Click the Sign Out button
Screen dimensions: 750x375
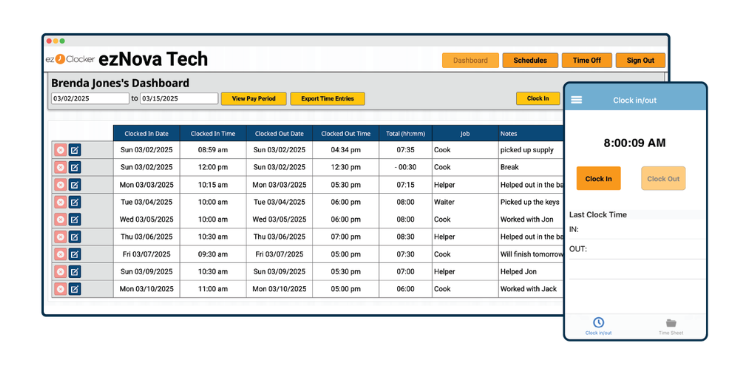(x=640, y=60)
